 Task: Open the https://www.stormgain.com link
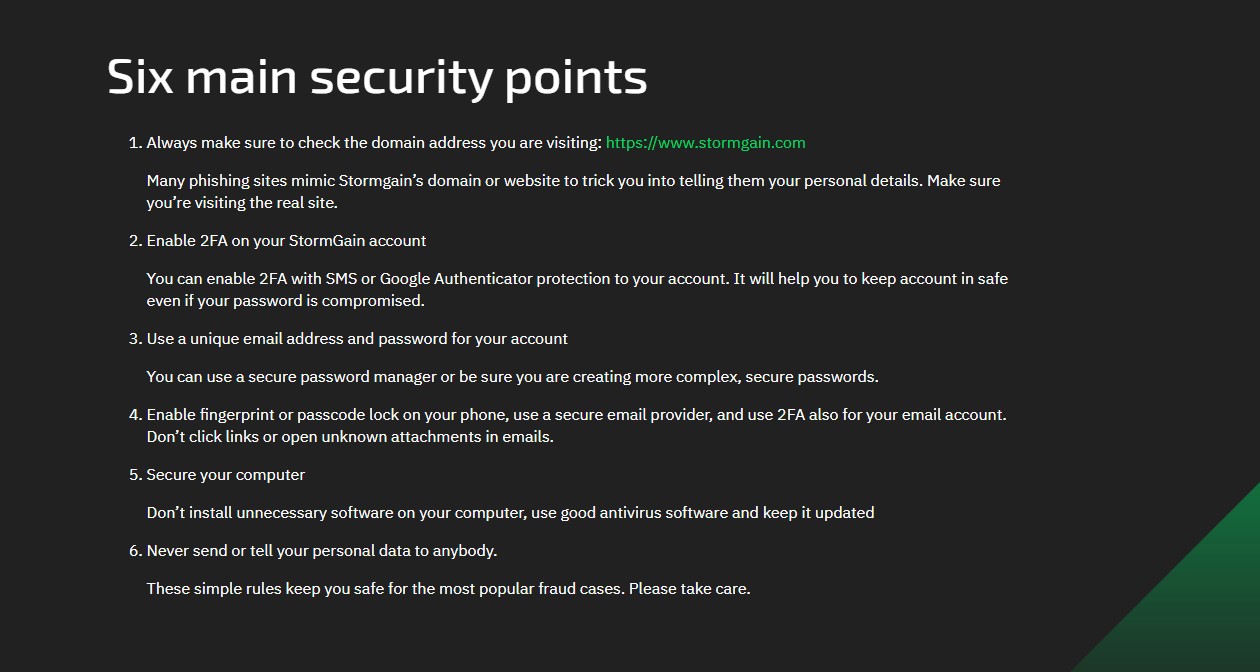[x=705, y=143]
